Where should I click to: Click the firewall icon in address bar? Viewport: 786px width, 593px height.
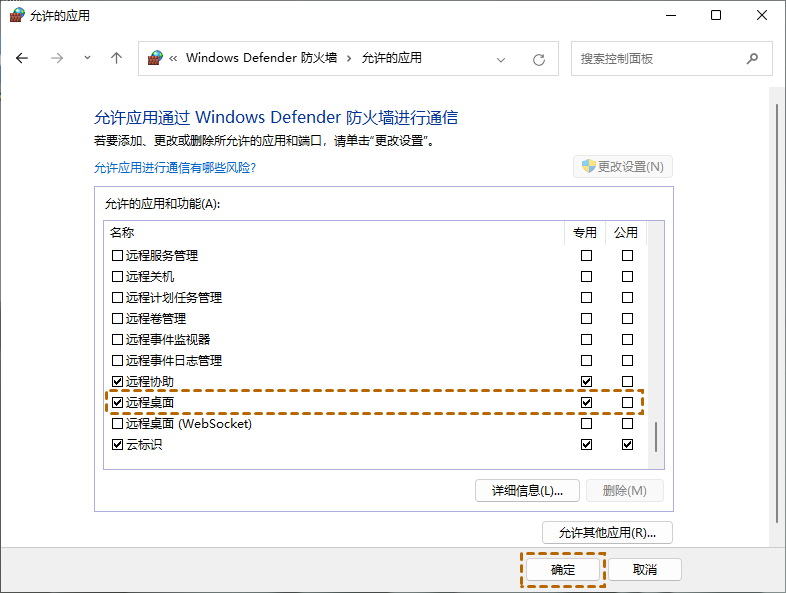click(x=155, y=58)
